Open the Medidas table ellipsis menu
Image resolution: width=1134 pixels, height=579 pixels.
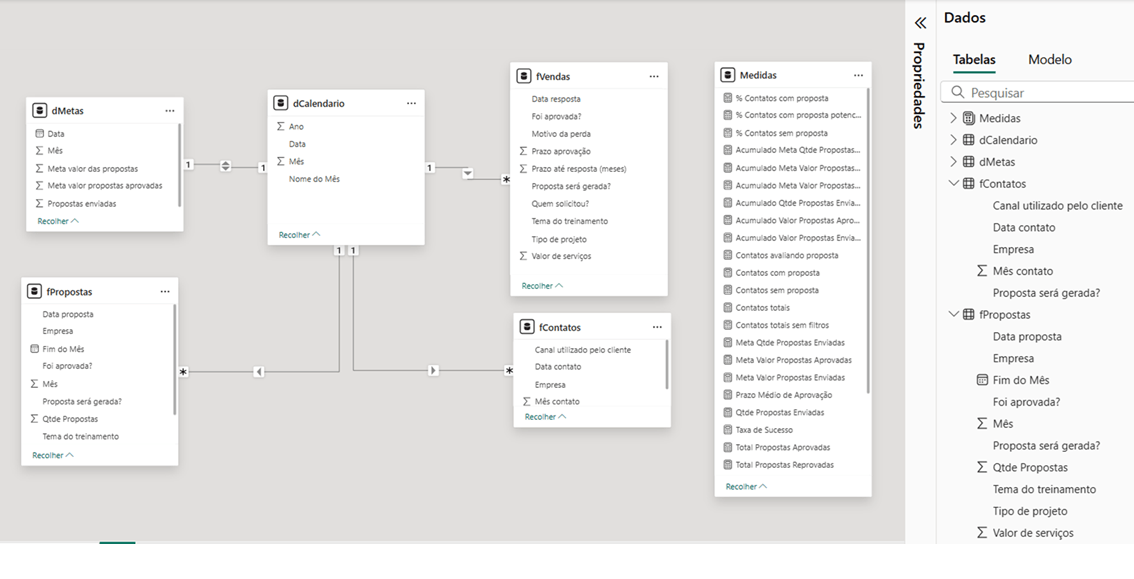pos(858,75)
